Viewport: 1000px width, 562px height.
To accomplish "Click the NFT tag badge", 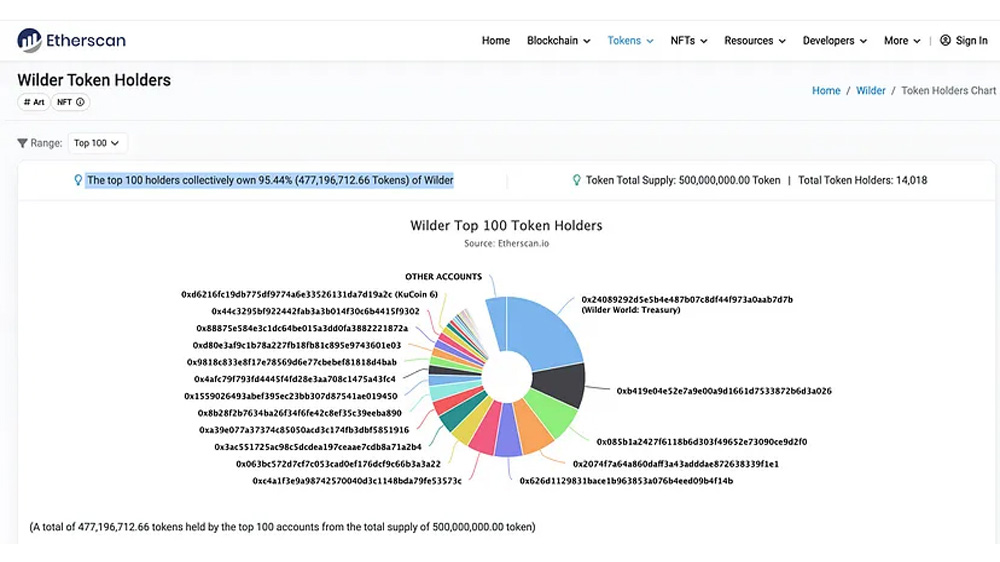I will [x=70, y=102].
